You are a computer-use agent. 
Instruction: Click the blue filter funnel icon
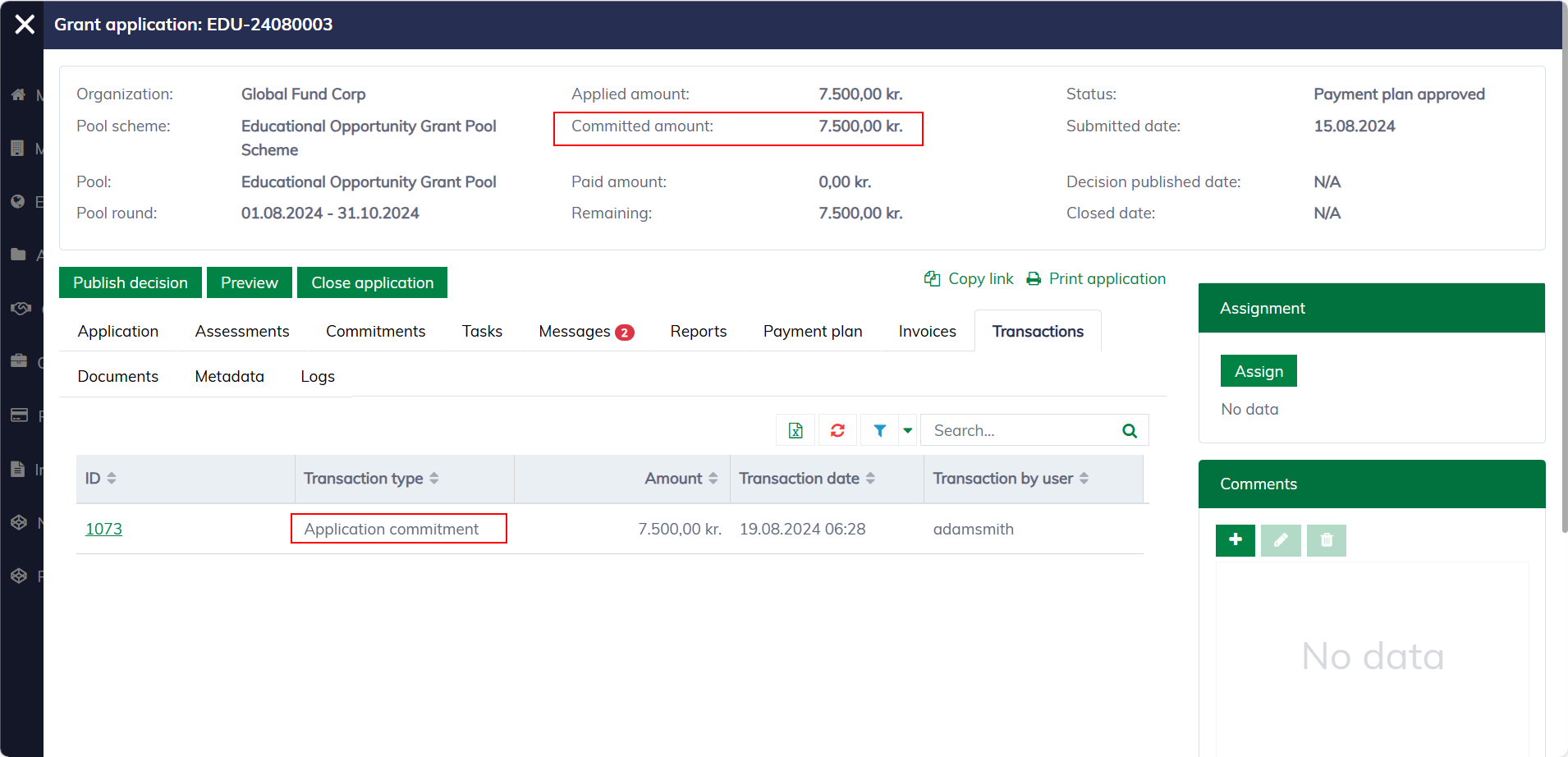(x=879, y=430)
